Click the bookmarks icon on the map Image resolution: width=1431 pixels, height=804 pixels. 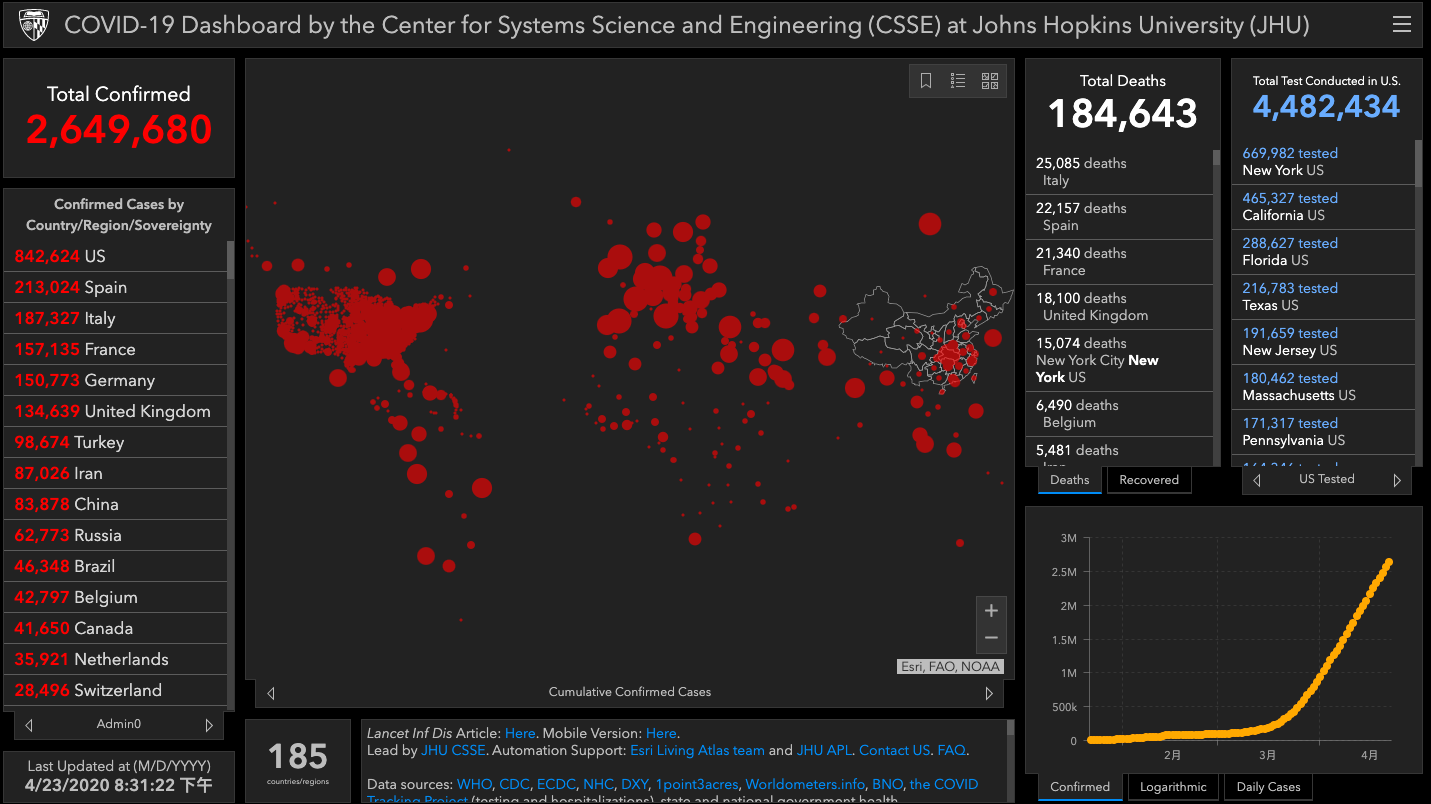pos(926,81)
